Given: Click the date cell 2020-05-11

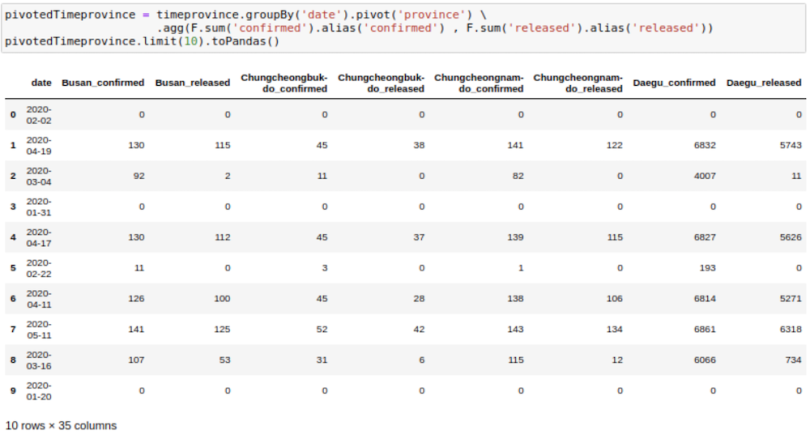Looking at the screenshot, I should click(x=39, y=330).
